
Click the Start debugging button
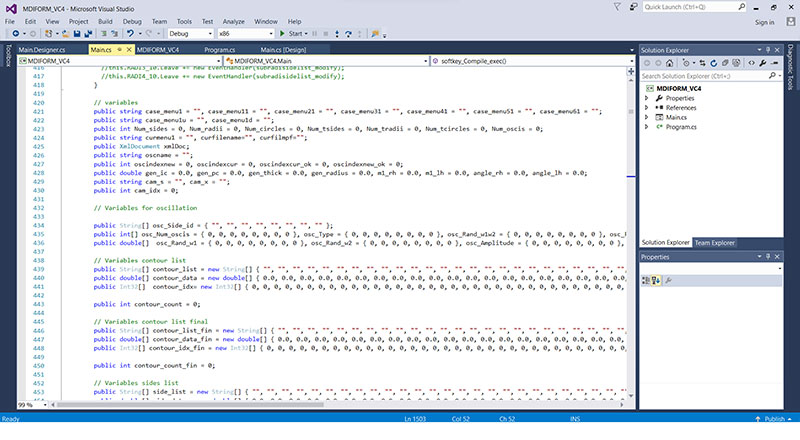(x=290, y=34)
